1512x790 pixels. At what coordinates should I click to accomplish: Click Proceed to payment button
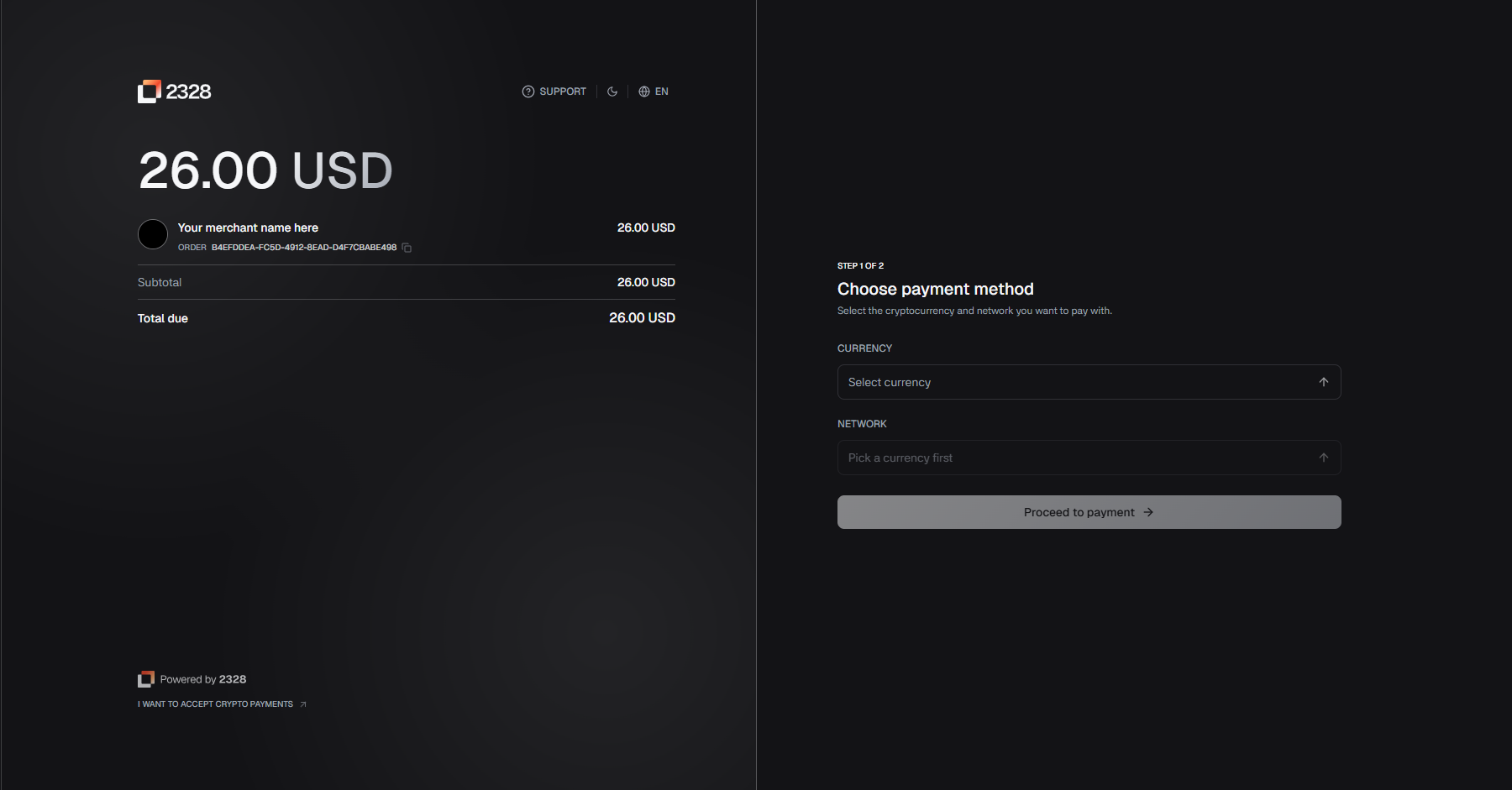point(1089,512)
